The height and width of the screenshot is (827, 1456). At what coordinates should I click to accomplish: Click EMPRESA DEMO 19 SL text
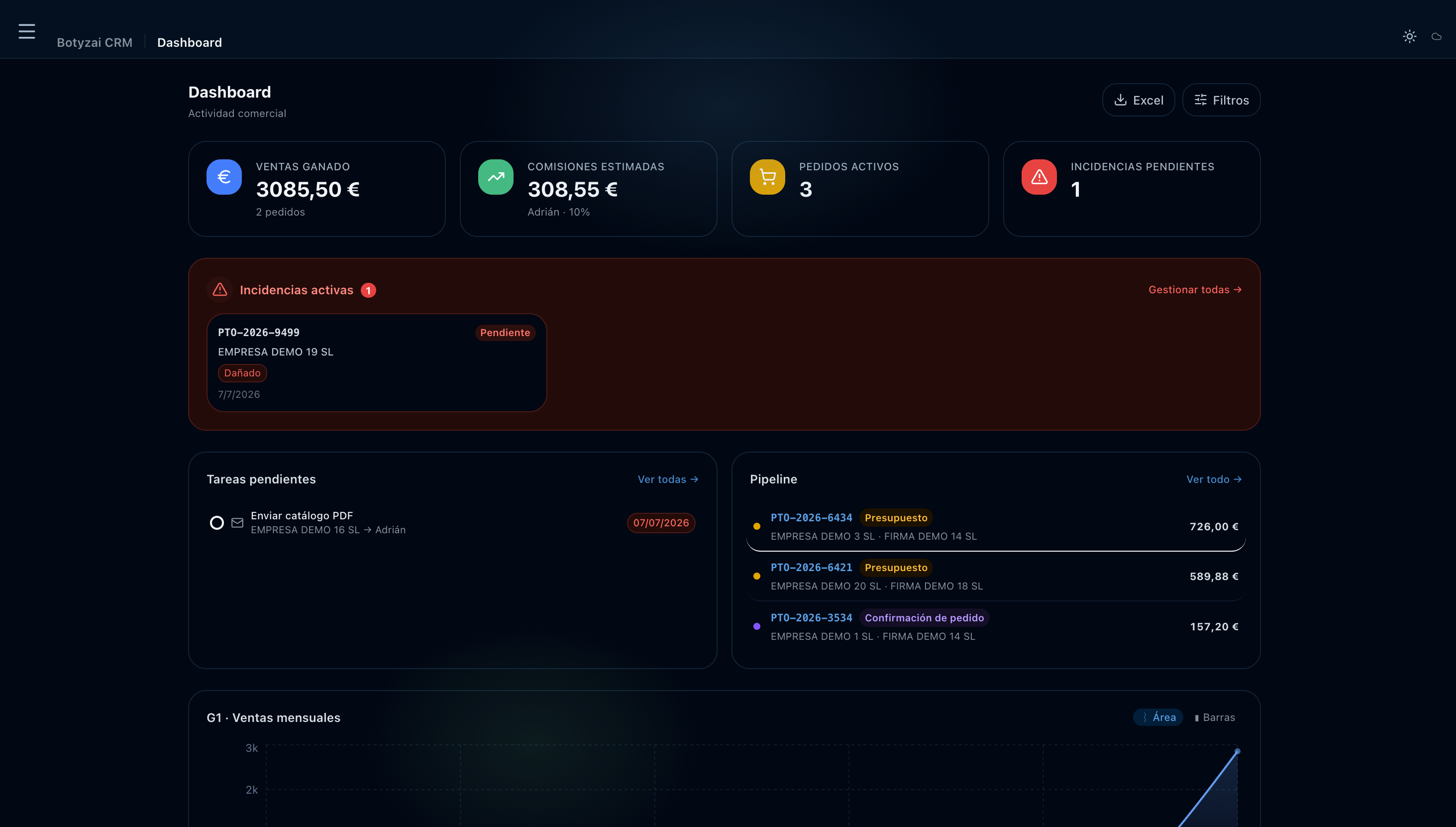[x=276, y=352]
